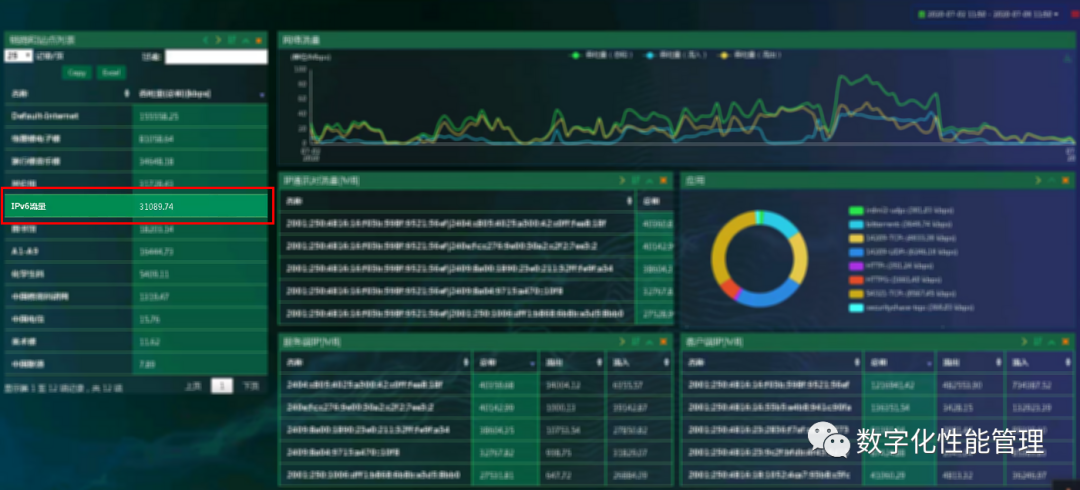Click the small icon at network traffic chart's right edge
Viewport: 1080px width, 490px height.
pyautogui.click(x=1067, y=59)
